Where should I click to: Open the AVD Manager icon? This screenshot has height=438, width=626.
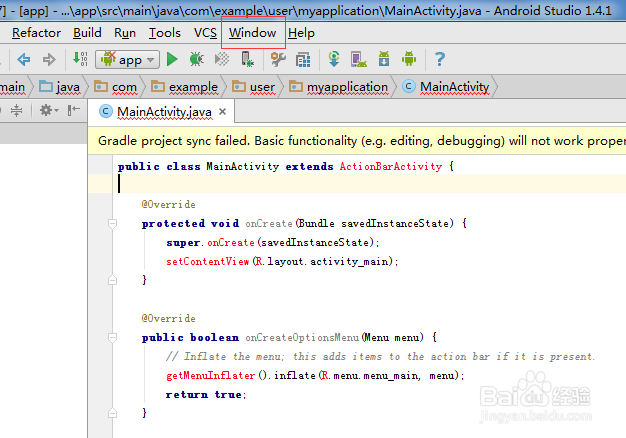(x=359, y=59)
